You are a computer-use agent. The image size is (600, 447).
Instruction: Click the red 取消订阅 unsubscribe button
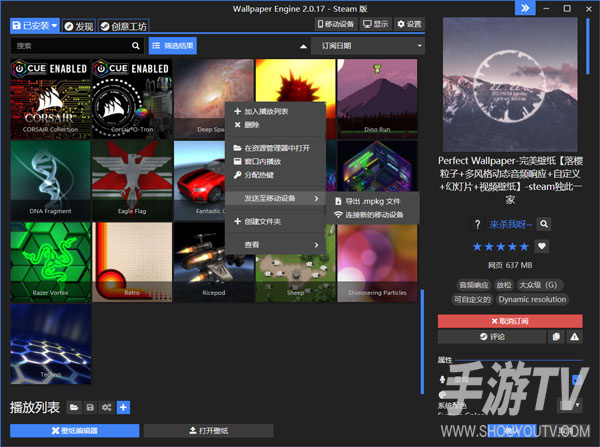[x=510, y=321]
